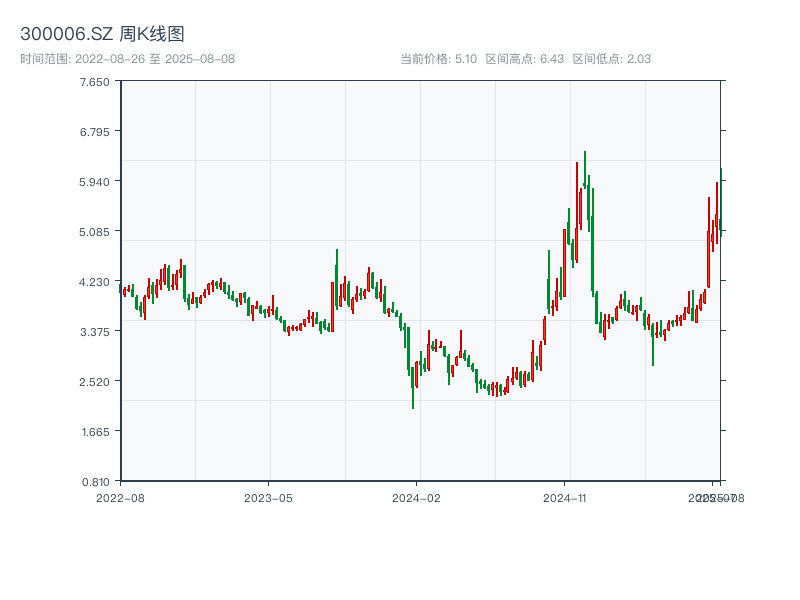Screen dimensions: 800x600
Task: Click the y-axis label 5.940
Action: coord(94,182)
